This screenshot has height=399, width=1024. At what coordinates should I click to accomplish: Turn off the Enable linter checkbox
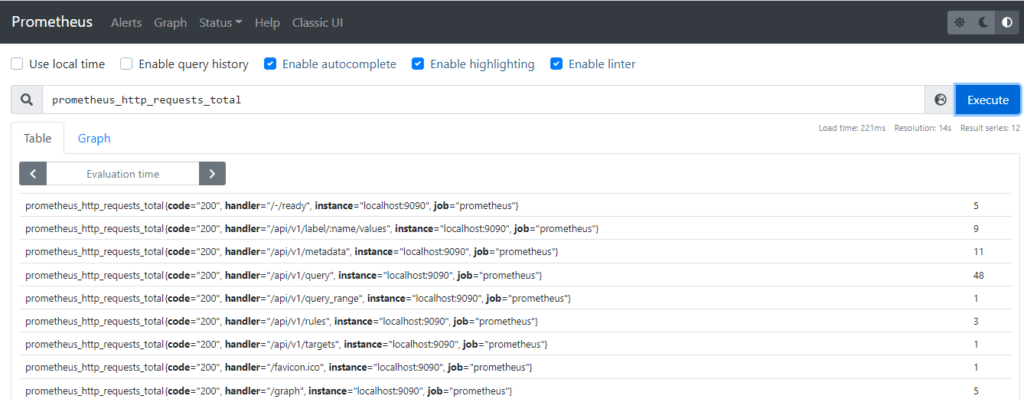[556, 64]
